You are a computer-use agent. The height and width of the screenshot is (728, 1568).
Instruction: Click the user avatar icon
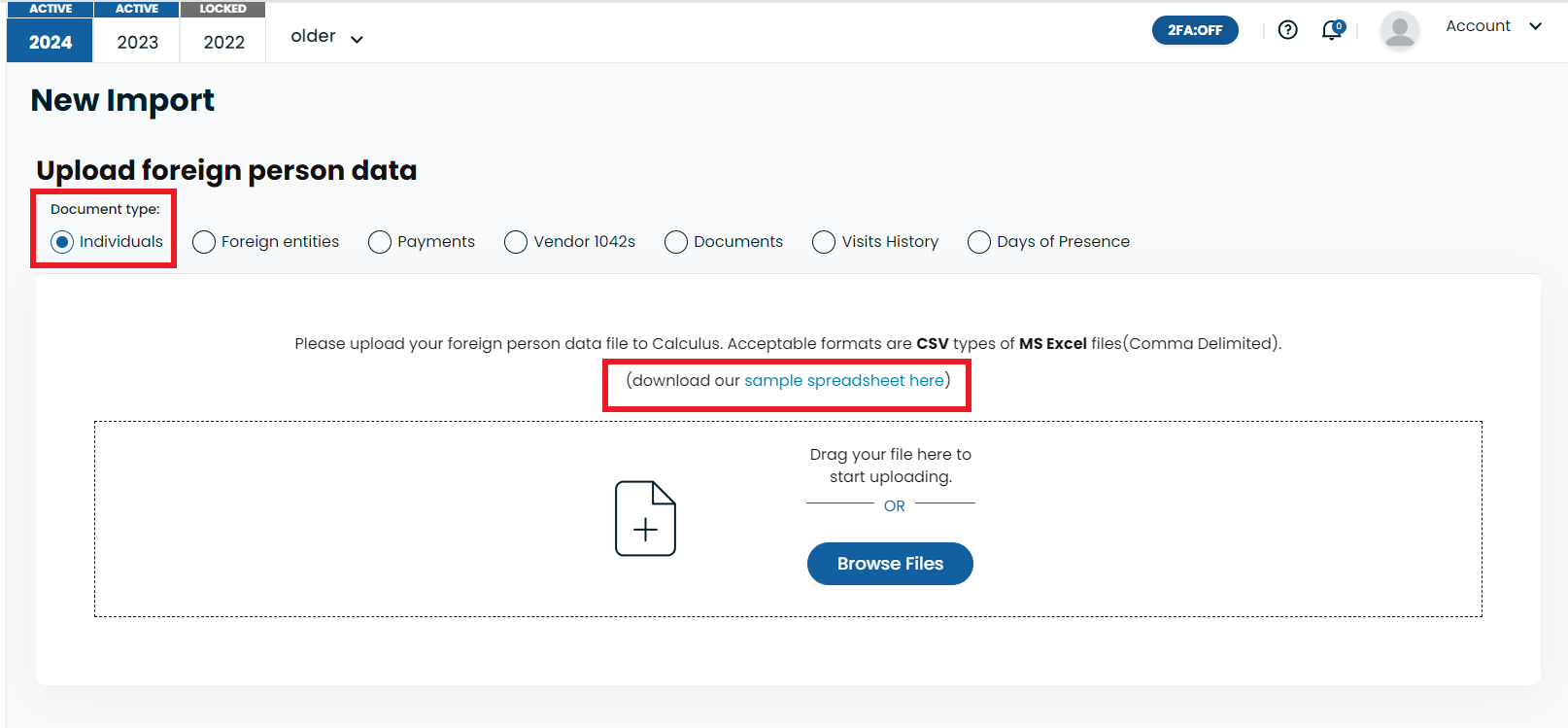click(x=1399, y=30)
